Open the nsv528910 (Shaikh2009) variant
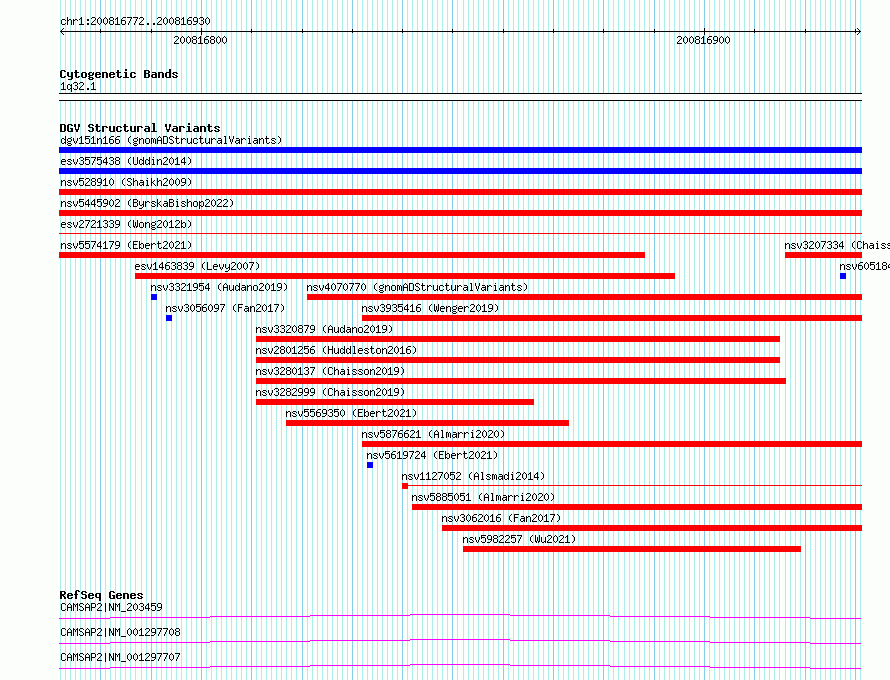The height and width of the screenshot is (680, 890). point(126,182)
